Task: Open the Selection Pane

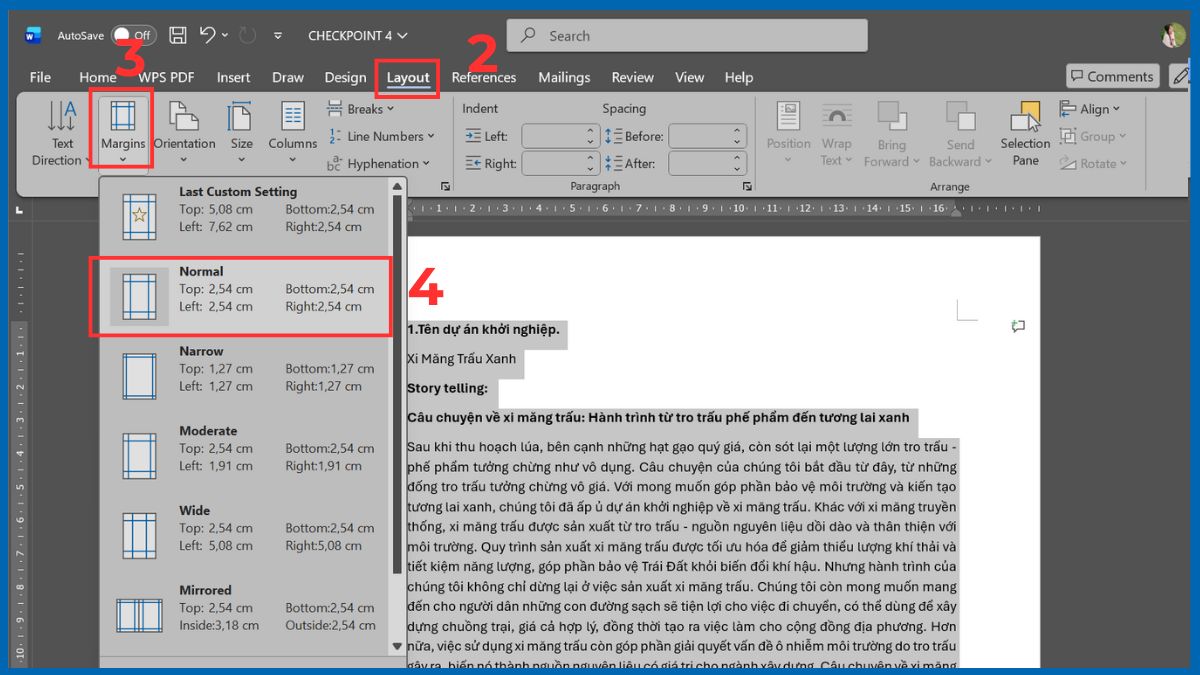Action: [1025, 132]
